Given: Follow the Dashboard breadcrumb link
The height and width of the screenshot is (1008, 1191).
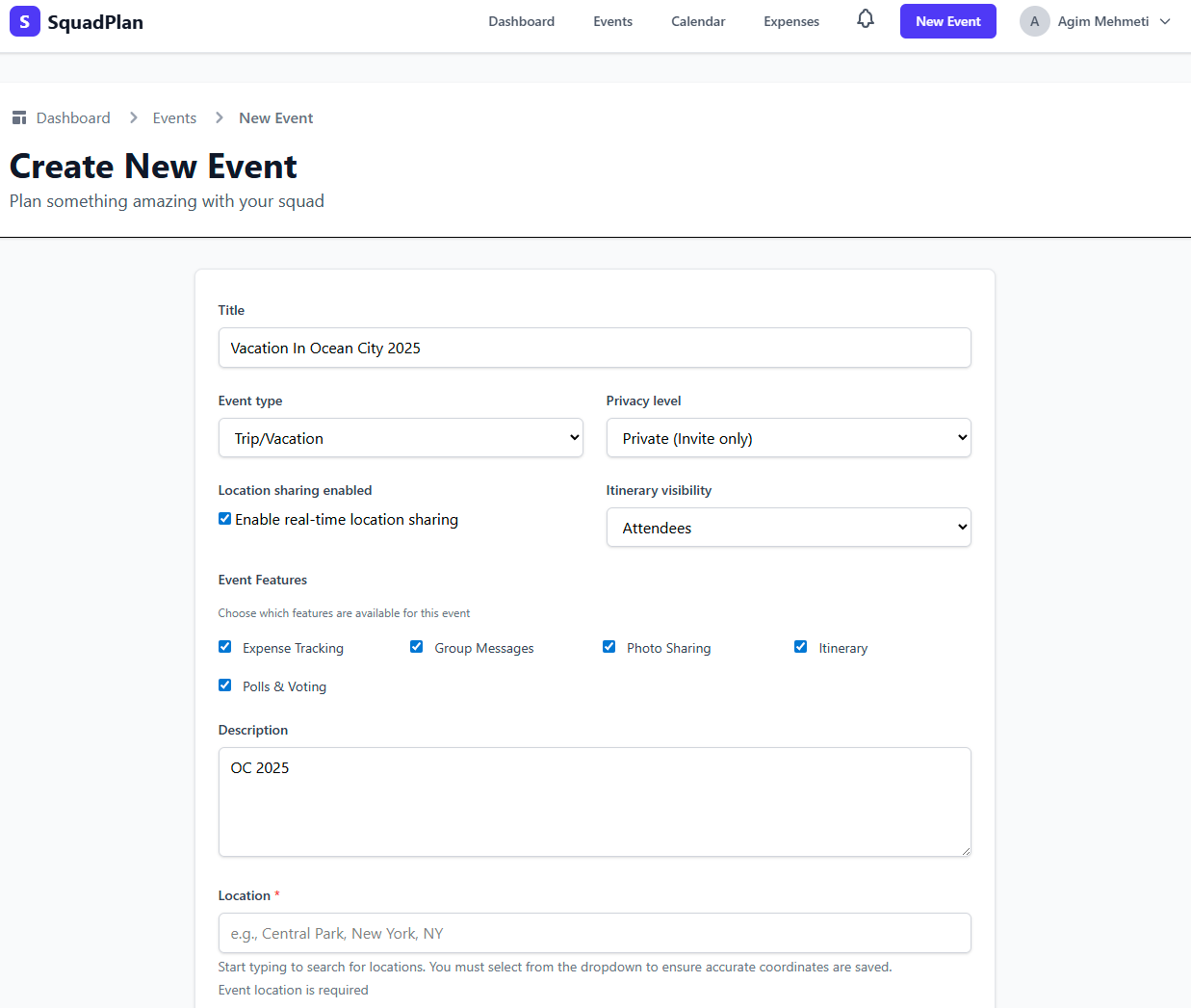Looking at the screenshot, I should click(x=73, y=116).
